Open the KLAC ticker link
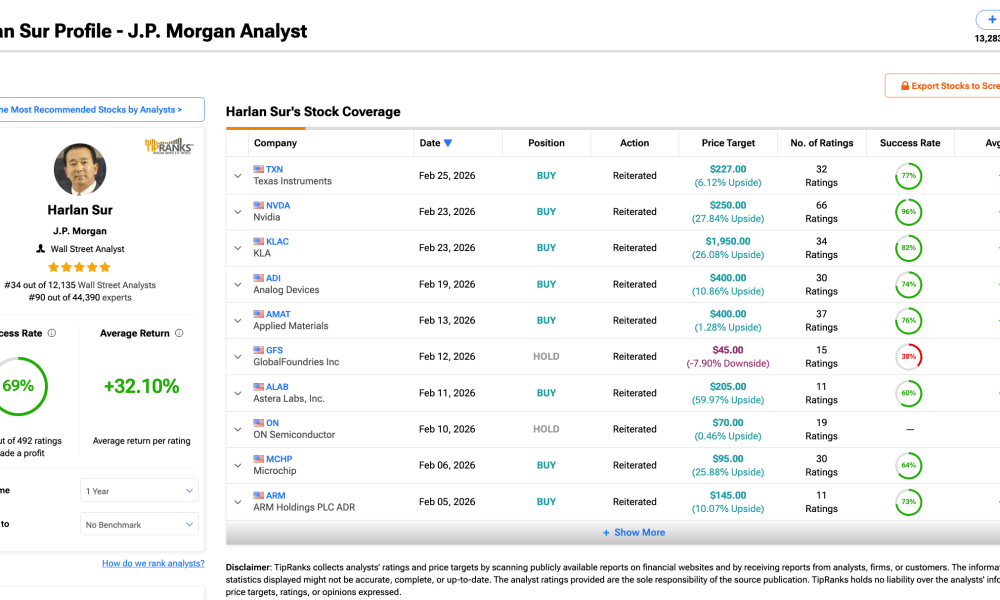 [276, 242]
